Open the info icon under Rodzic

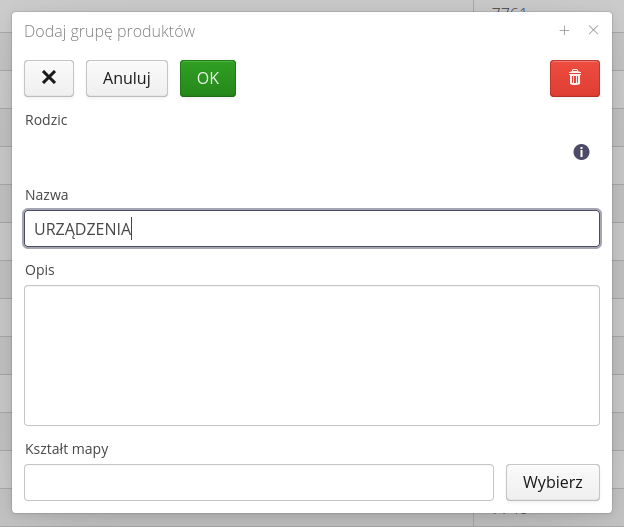click(581, 152)
